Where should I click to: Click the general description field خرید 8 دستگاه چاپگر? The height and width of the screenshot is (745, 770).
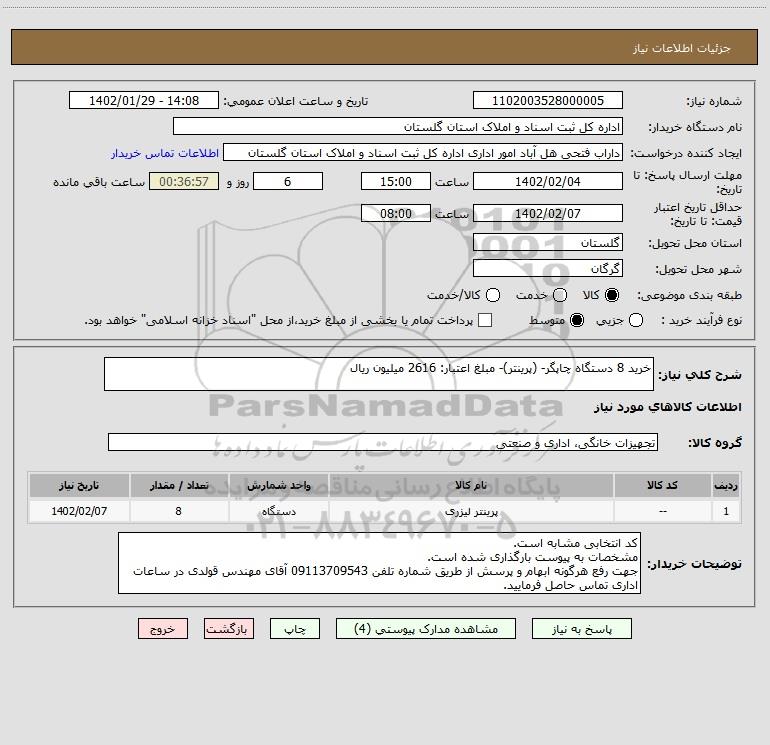[x=379, y=374]
